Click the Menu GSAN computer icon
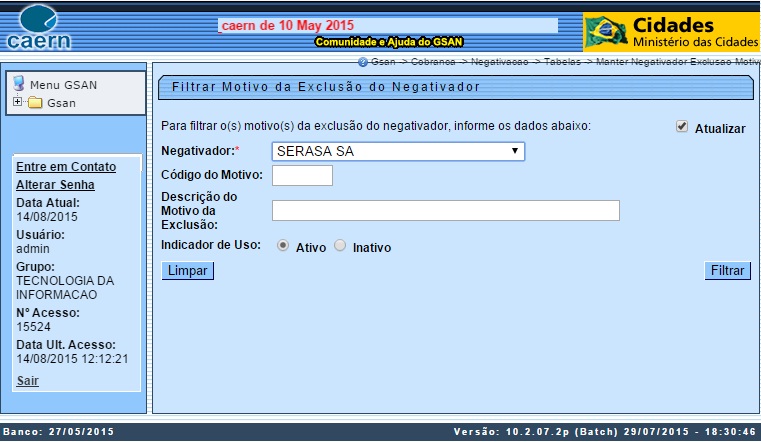 coord(19,84)
